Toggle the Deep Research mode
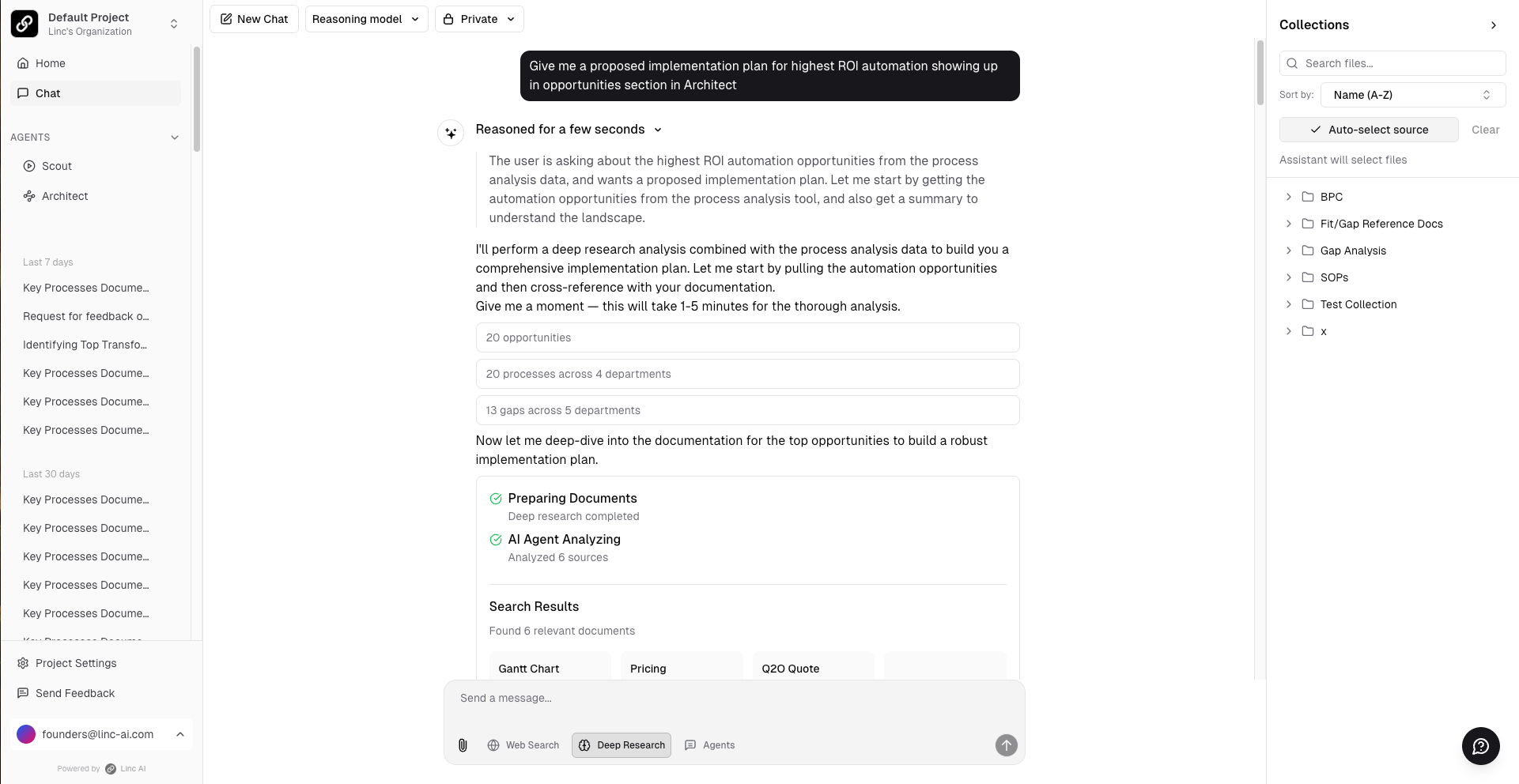Image resolution: width=1519 pixels, height=784 pixels. [x=622, y=745]
